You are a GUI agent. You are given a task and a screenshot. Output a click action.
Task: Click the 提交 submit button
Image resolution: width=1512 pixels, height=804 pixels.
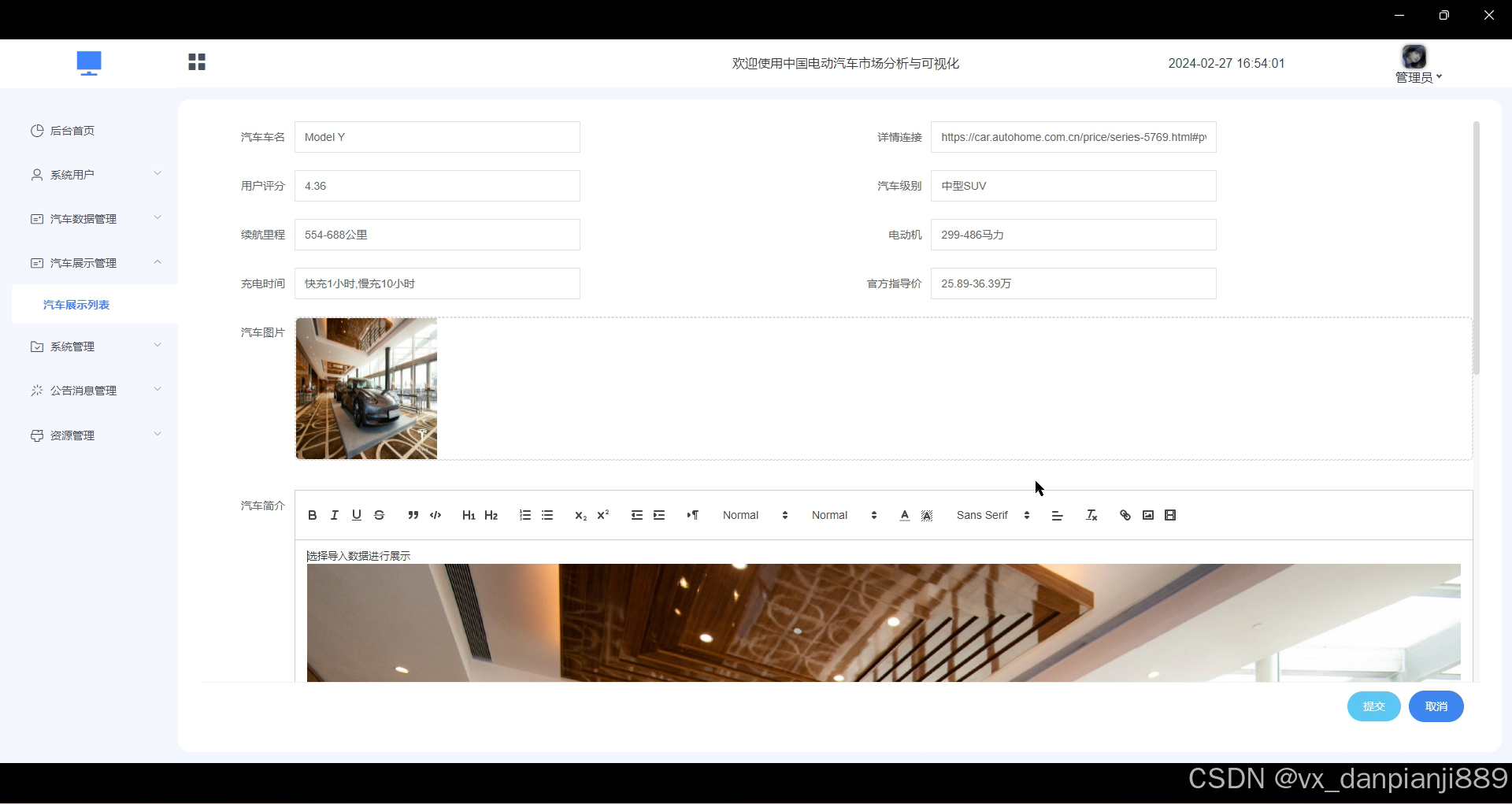pos(1373,706)
